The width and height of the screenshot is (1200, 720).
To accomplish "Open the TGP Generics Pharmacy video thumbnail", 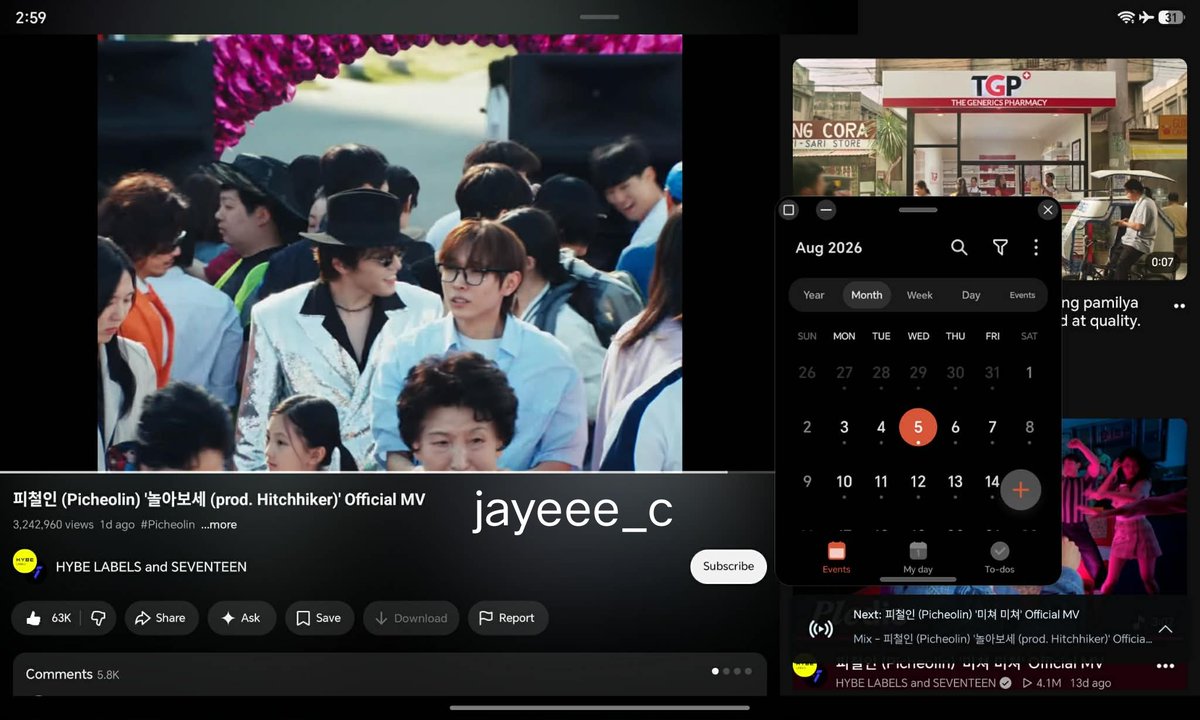I will click(990, 169).
